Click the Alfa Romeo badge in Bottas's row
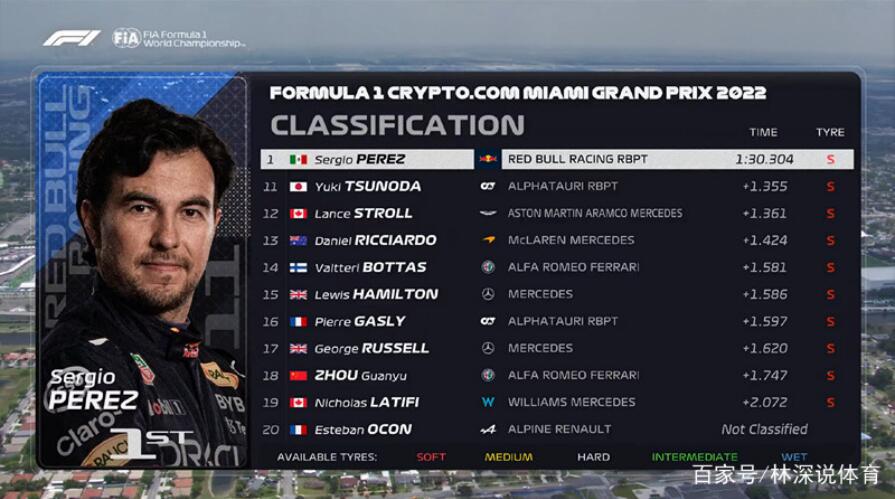Viewport: 895px width, 499px height. pos(488,267)
